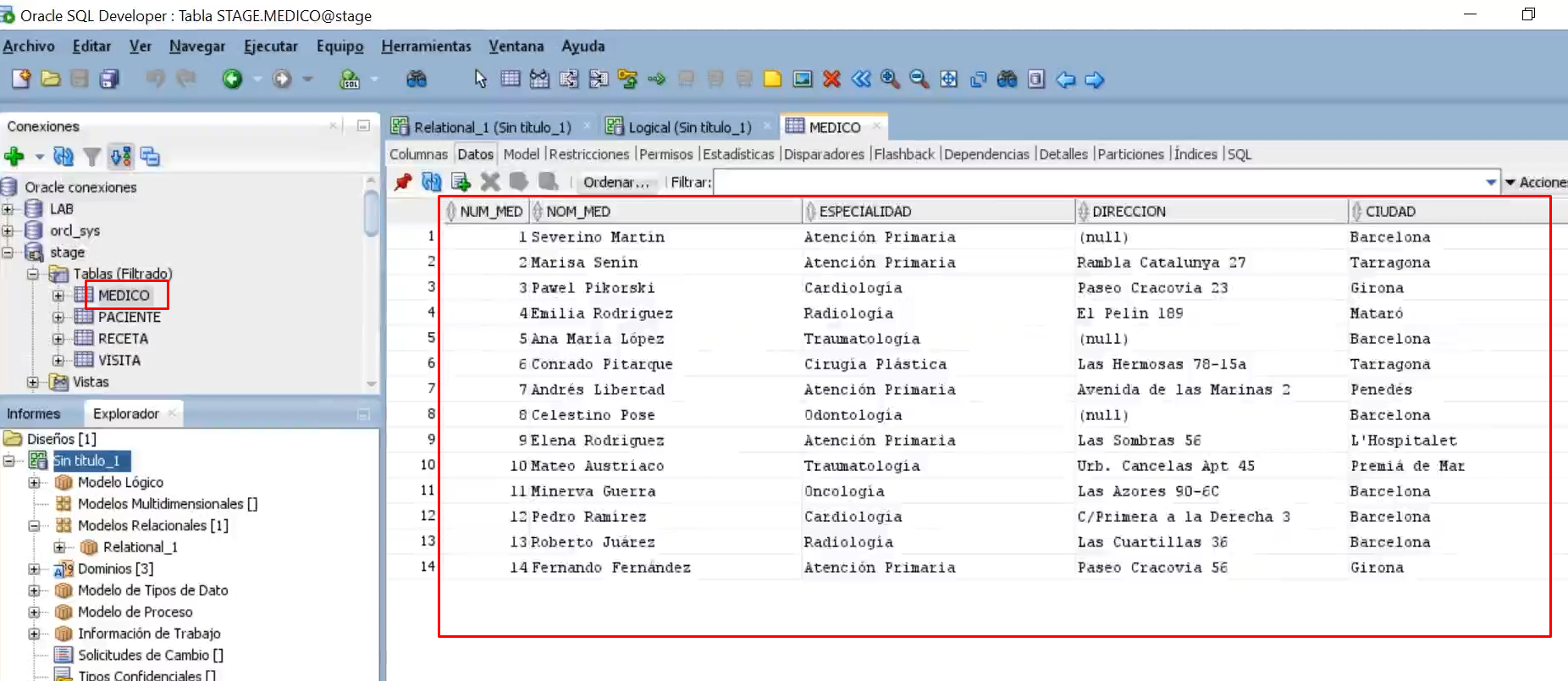This screenshot has height=681, width=1568.
Task: Expand the Vistas folder node
Action: click(x=33, y=383)
